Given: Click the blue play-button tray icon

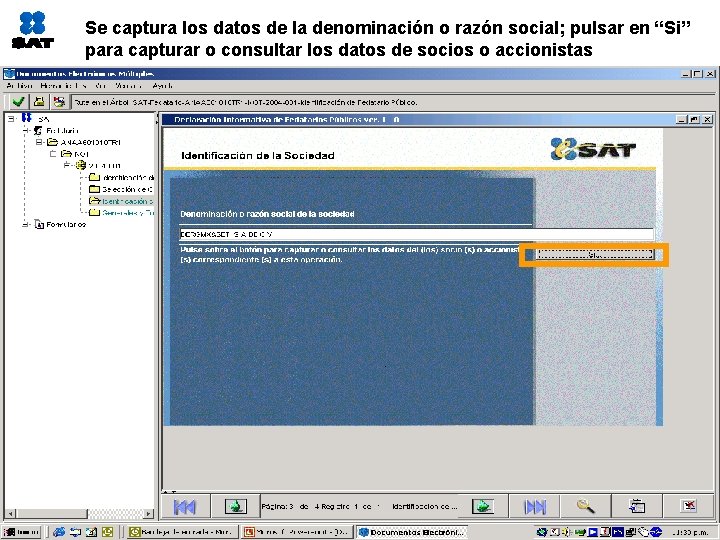Looking at the screenshot, I should 593,532.
